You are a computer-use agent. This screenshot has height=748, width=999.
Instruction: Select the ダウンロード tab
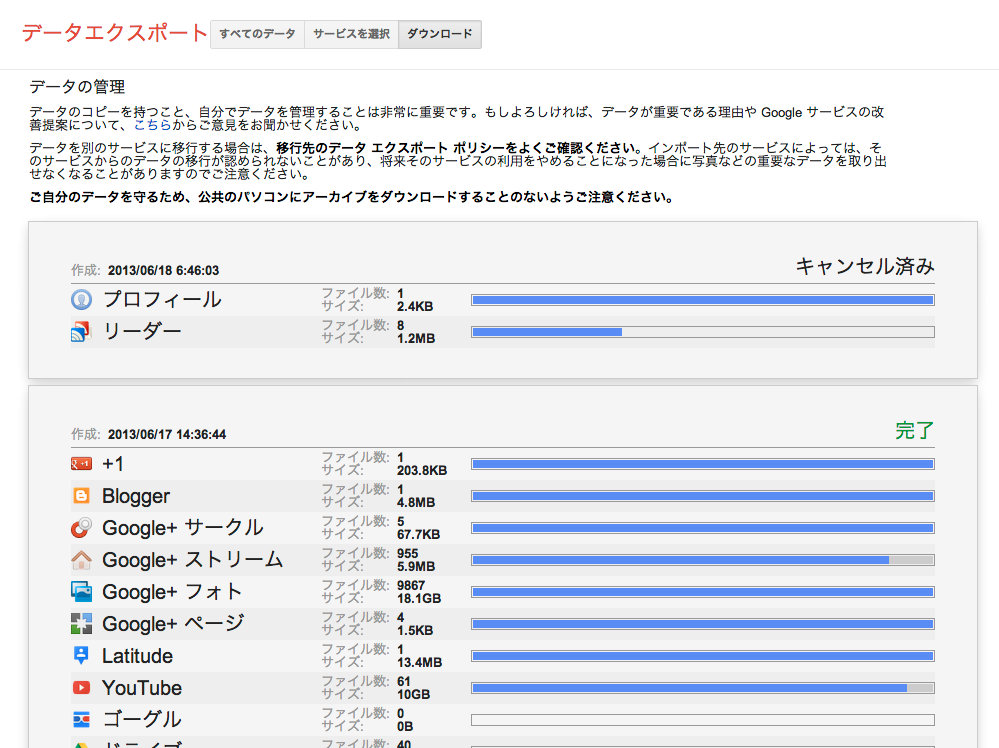pos(440,34)
